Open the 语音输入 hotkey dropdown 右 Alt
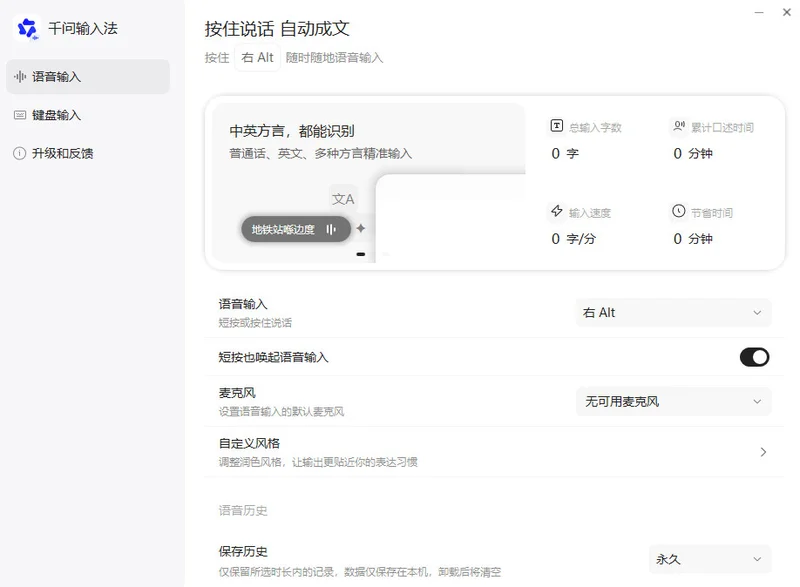800x587 pixels. pos(673,313)
